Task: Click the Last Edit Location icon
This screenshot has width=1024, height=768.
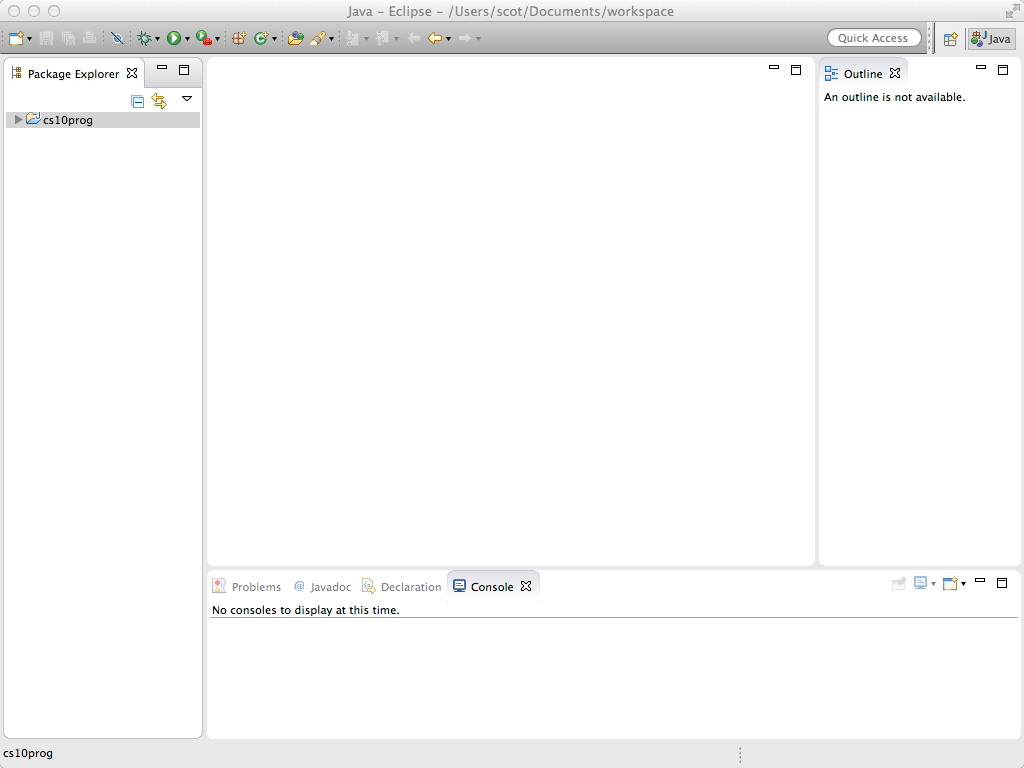Action: coord(413,39)
